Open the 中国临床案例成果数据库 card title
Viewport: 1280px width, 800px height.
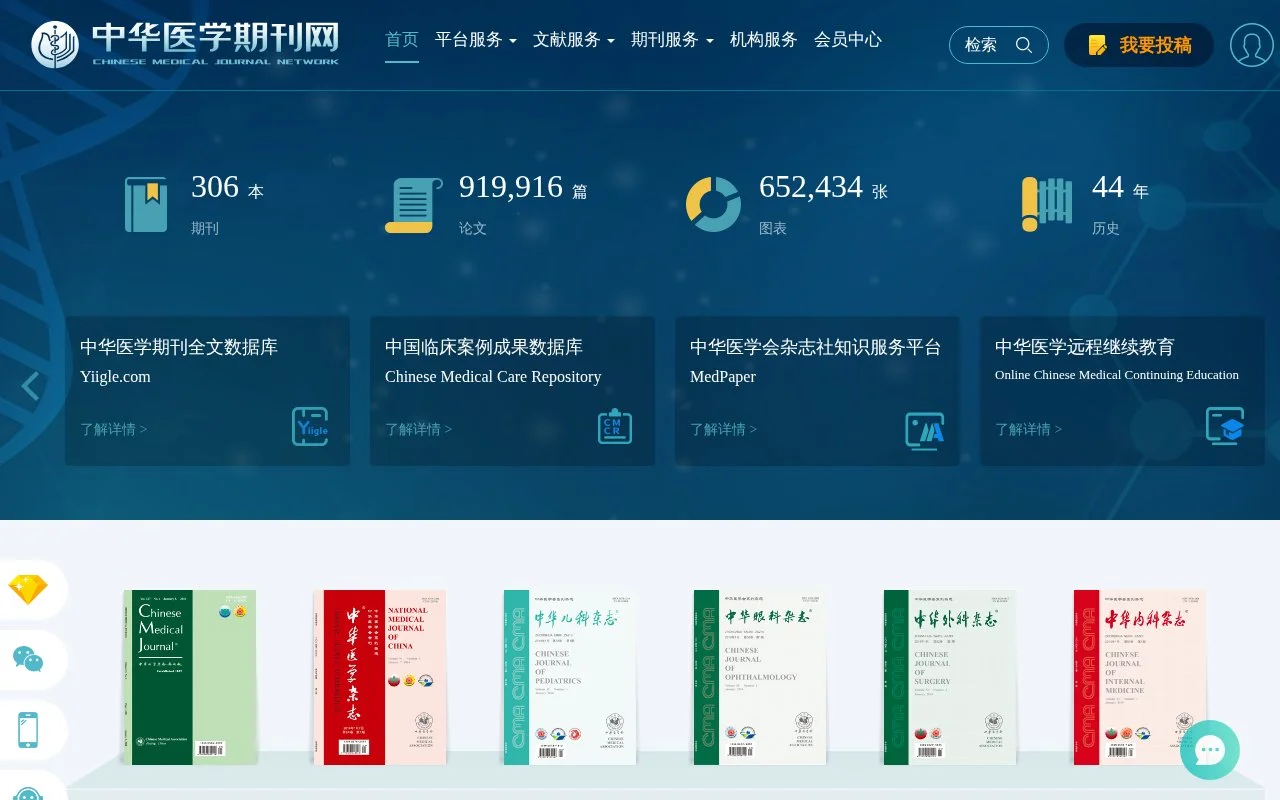tap(484, 347)
